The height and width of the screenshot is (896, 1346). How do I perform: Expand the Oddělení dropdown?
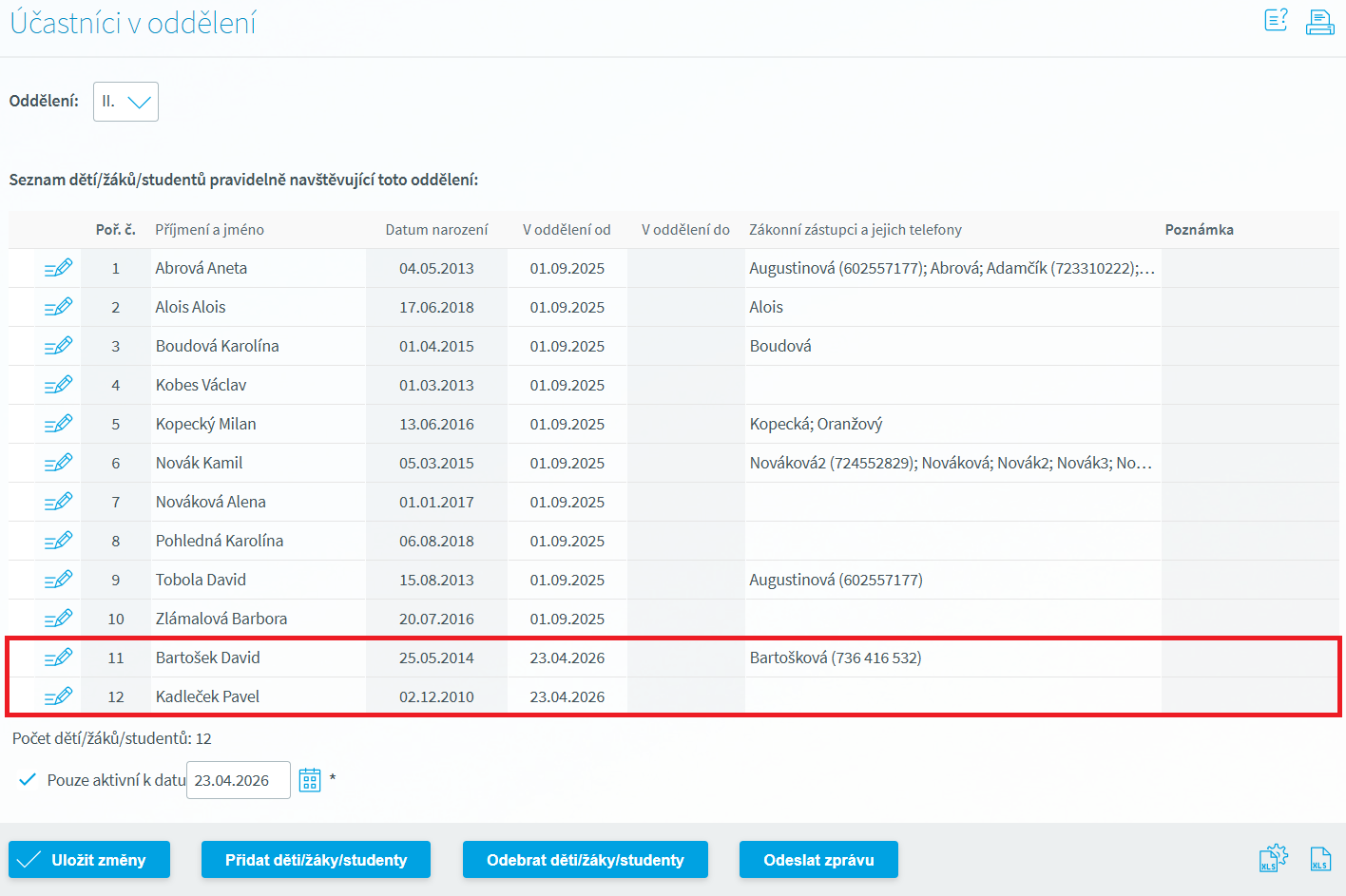(x=125, y=102)
